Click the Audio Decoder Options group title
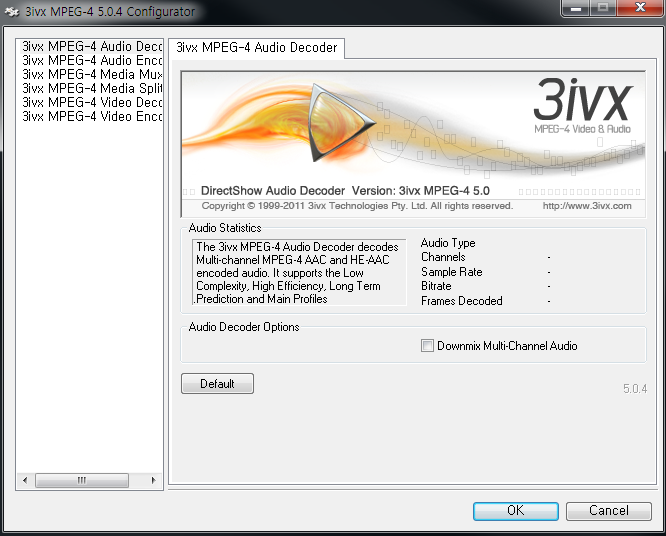Viewport: 666px width, 536px height. 244,327
